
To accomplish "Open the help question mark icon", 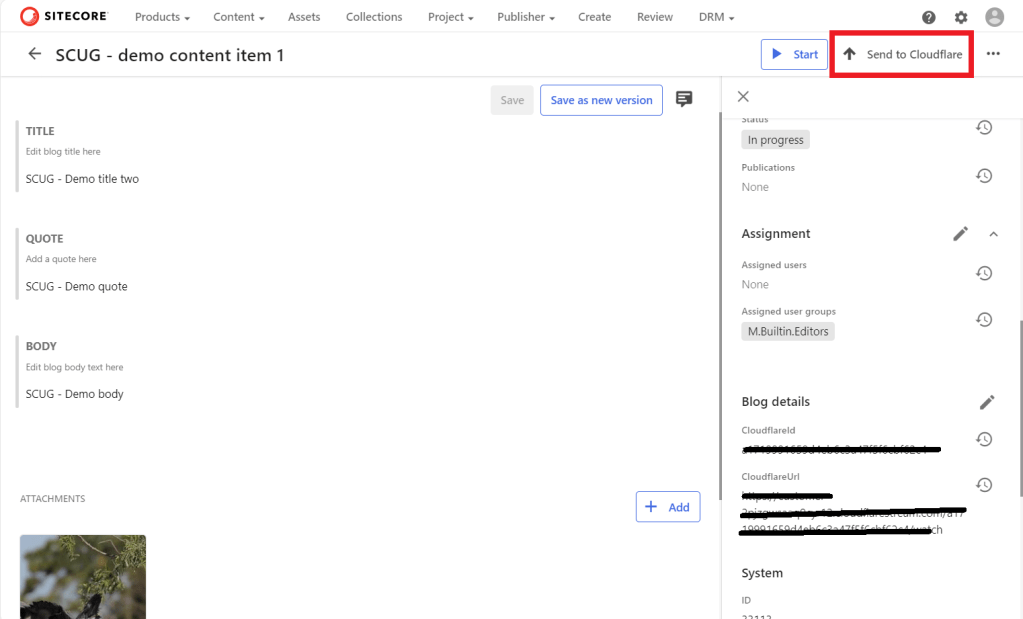I will (929, 17).
